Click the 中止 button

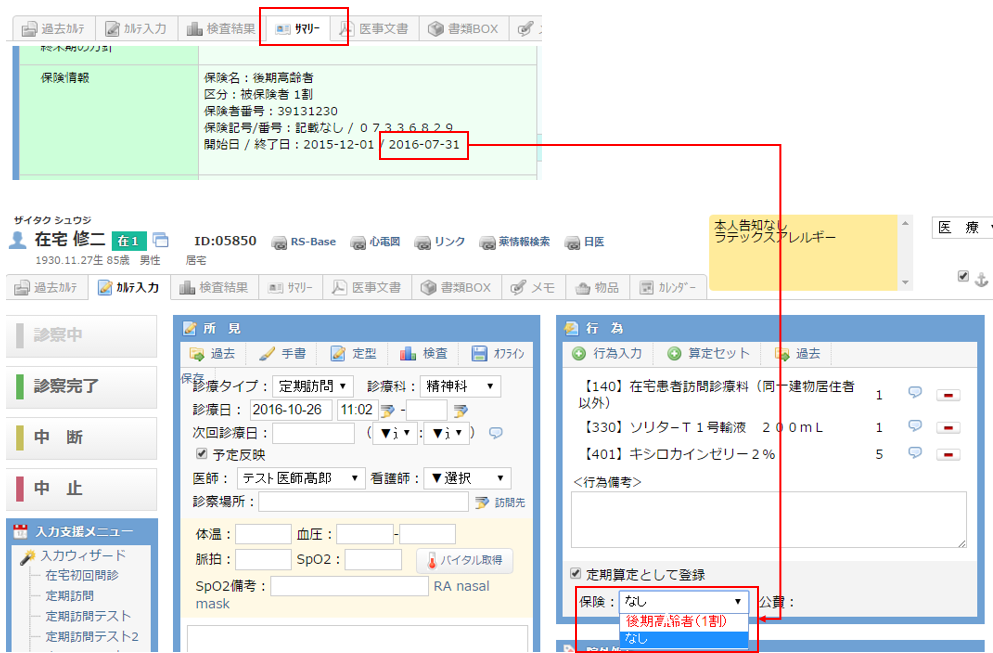[82, 488]
